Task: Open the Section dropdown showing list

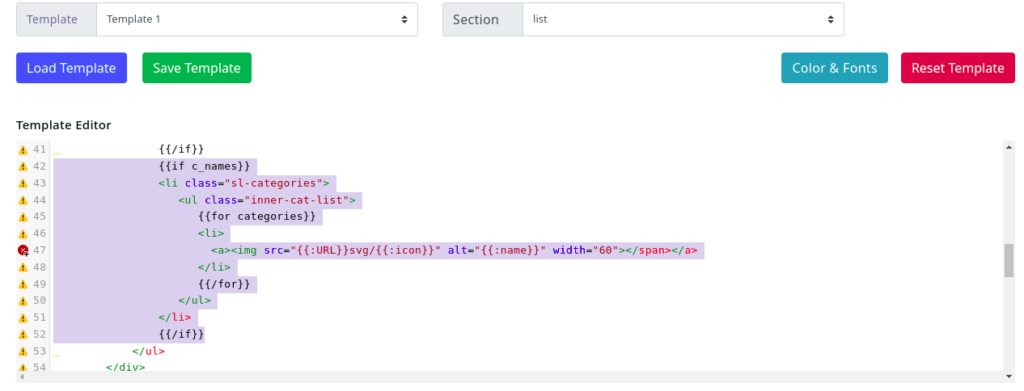Action: [x=683, y=20]
